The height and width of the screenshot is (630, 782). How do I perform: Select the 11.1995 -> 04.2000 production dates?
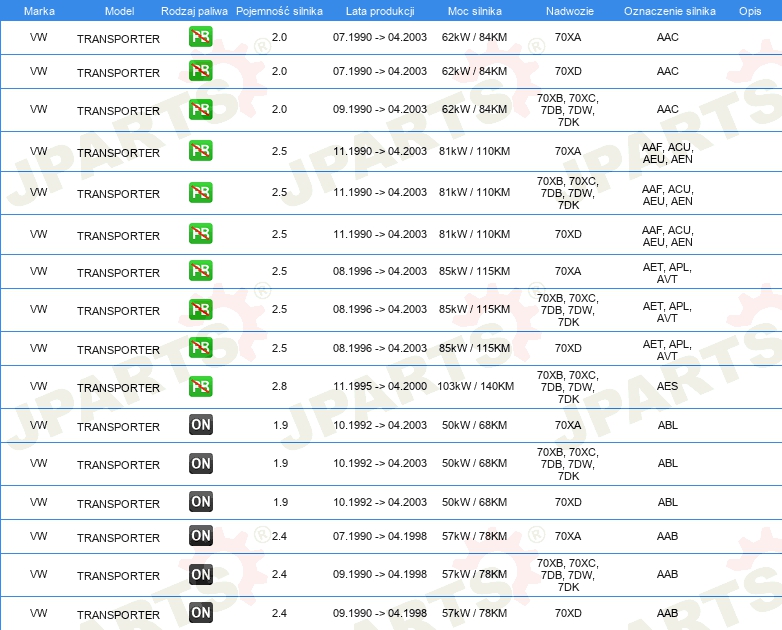coord(380,386)
